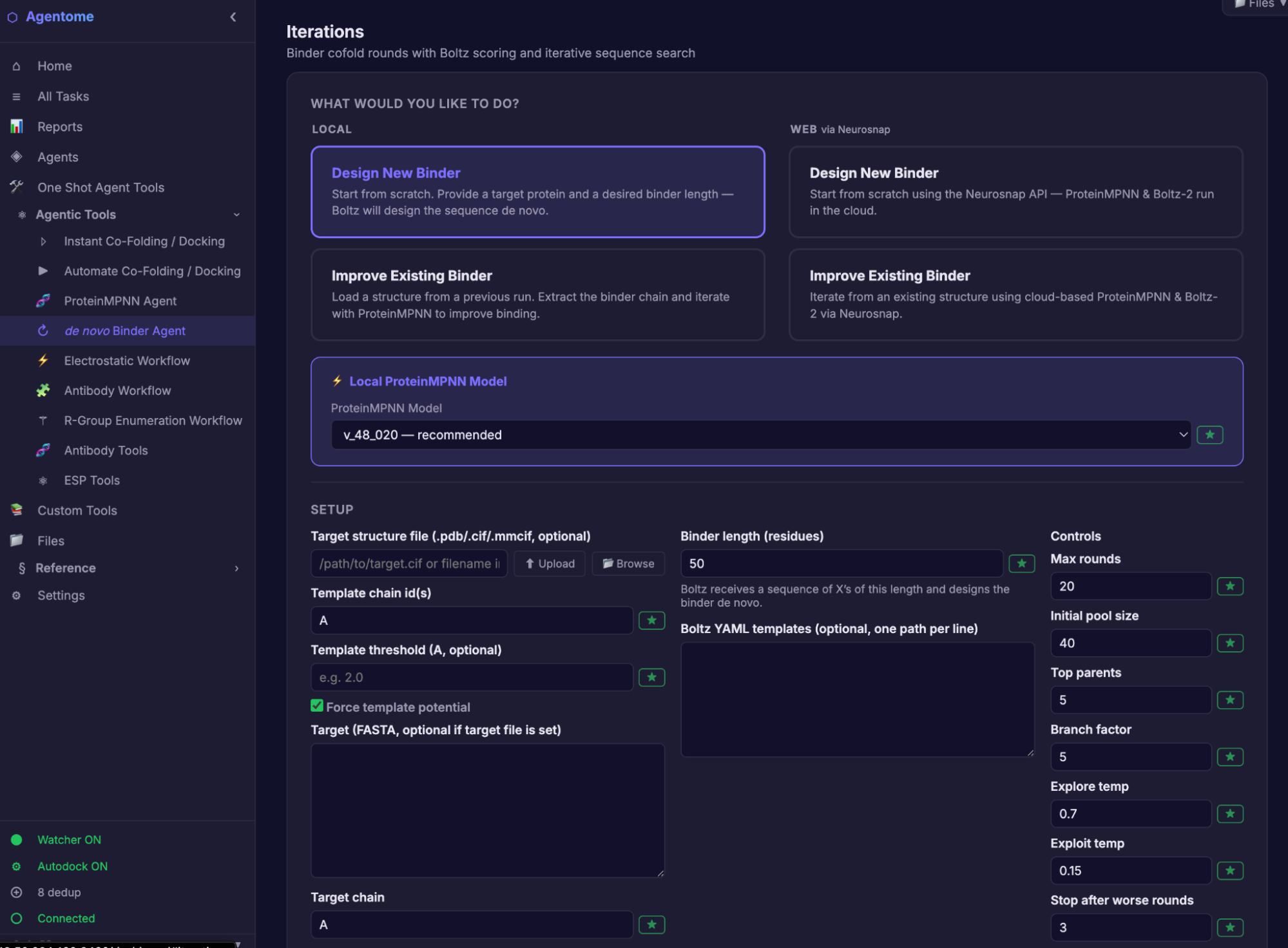Screen dimensions: 1288x948
Task: Click the star icon beside Binder length
Action: (x=1021, y=564)
